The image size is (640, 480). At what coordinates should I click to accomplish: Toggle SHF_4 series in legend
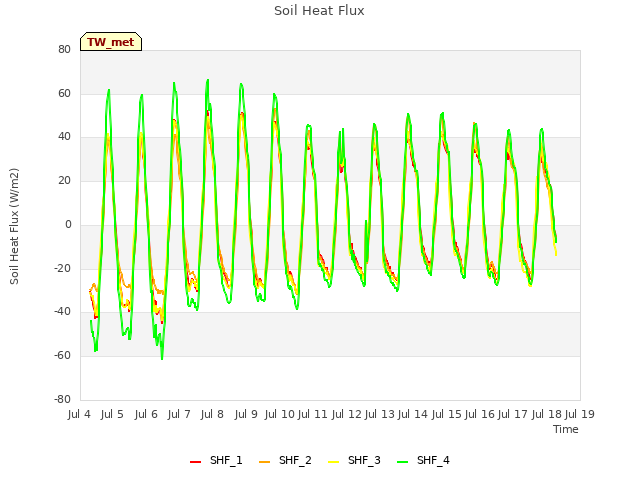423,460
